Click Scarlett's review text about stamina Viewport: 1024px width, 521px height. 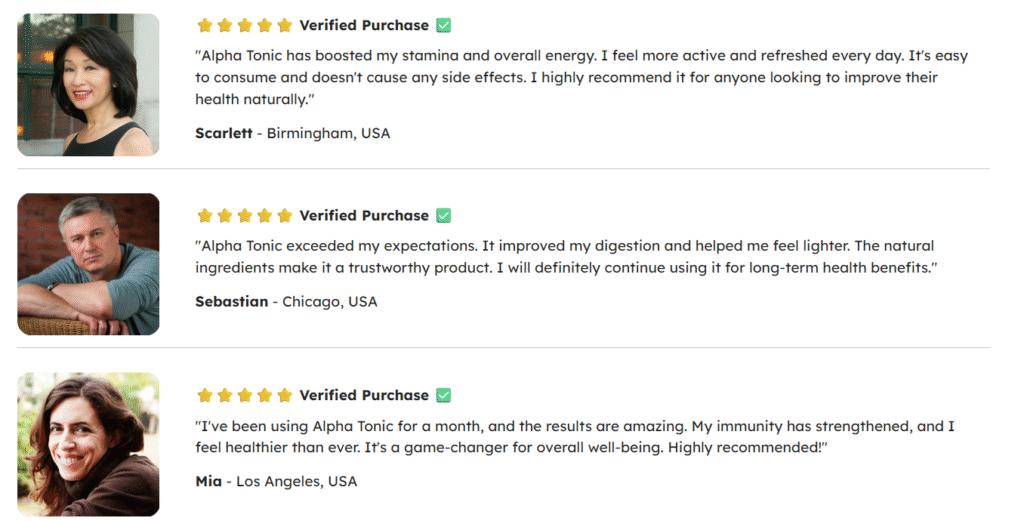(581, 78)
